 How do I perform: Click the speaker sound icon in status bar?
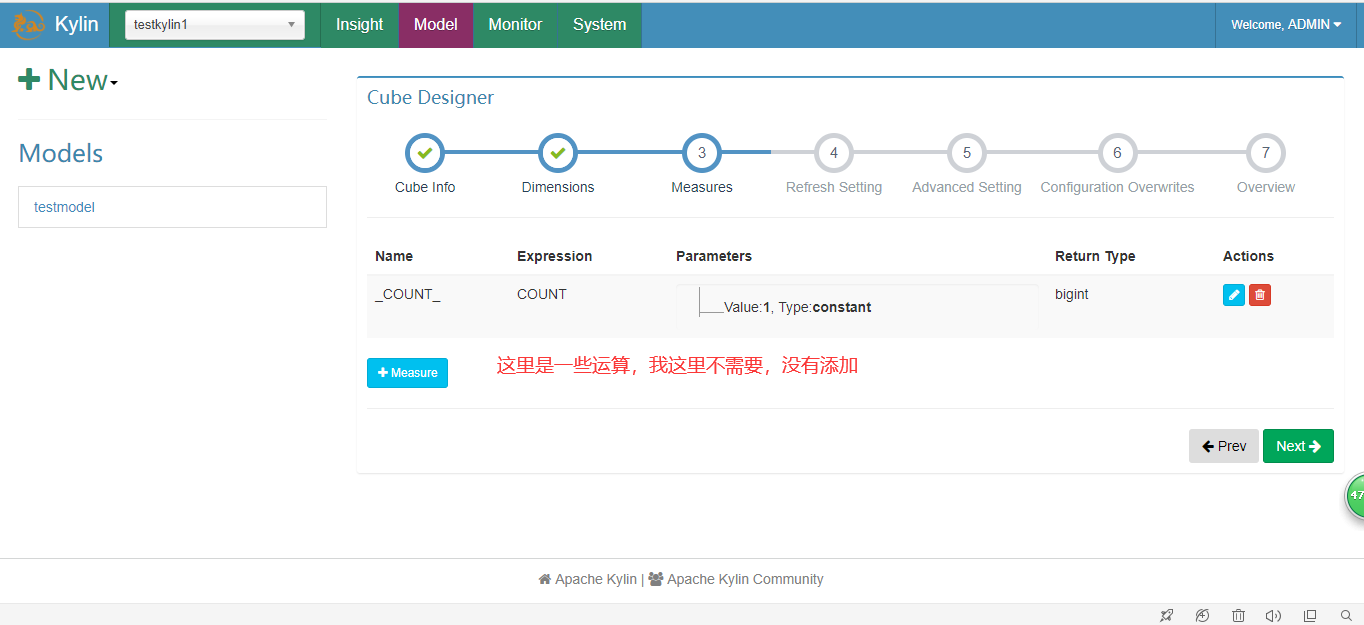[1274, 615]
